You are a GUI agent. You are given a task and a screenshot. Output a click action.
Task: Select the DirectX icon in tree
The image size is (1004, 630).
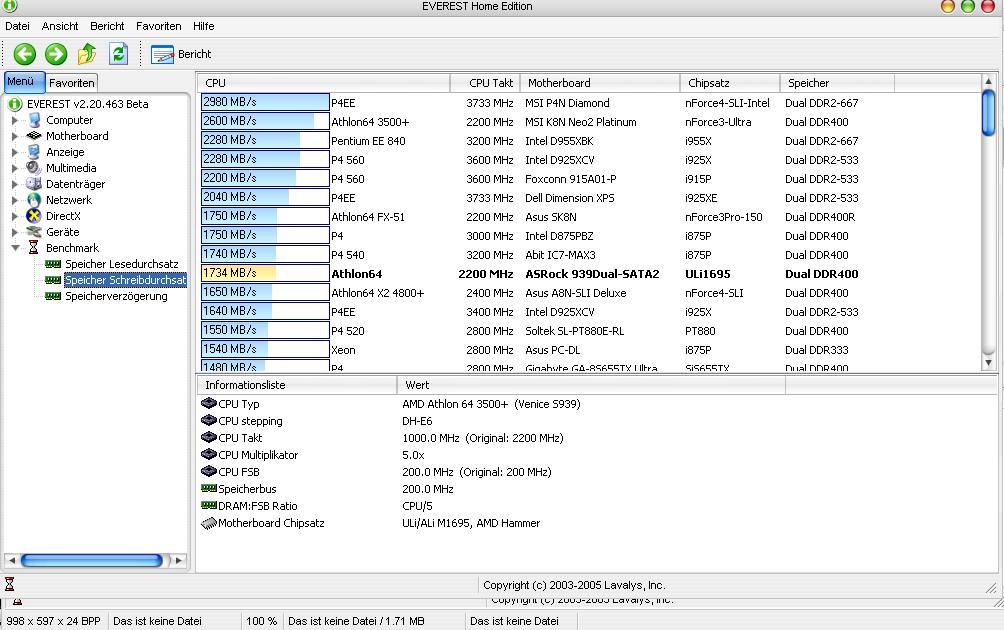coord(34,216)
